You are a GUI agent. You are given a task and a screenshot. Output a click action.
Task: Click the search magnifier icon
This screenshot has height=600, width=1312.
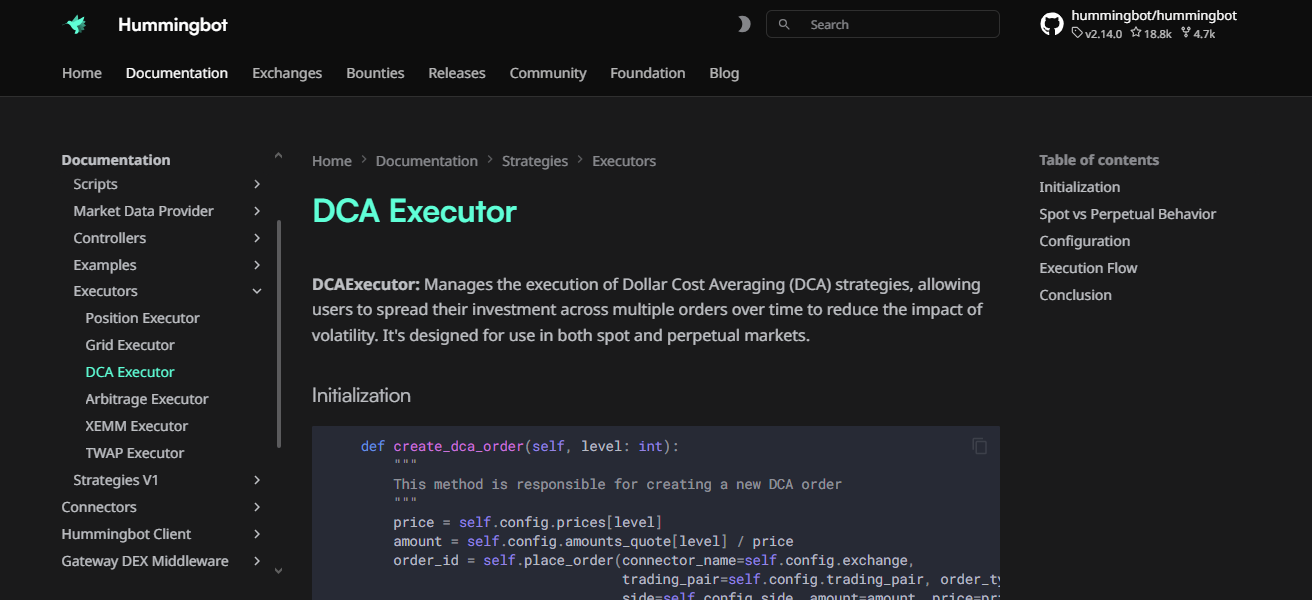[x=784, y=24]
